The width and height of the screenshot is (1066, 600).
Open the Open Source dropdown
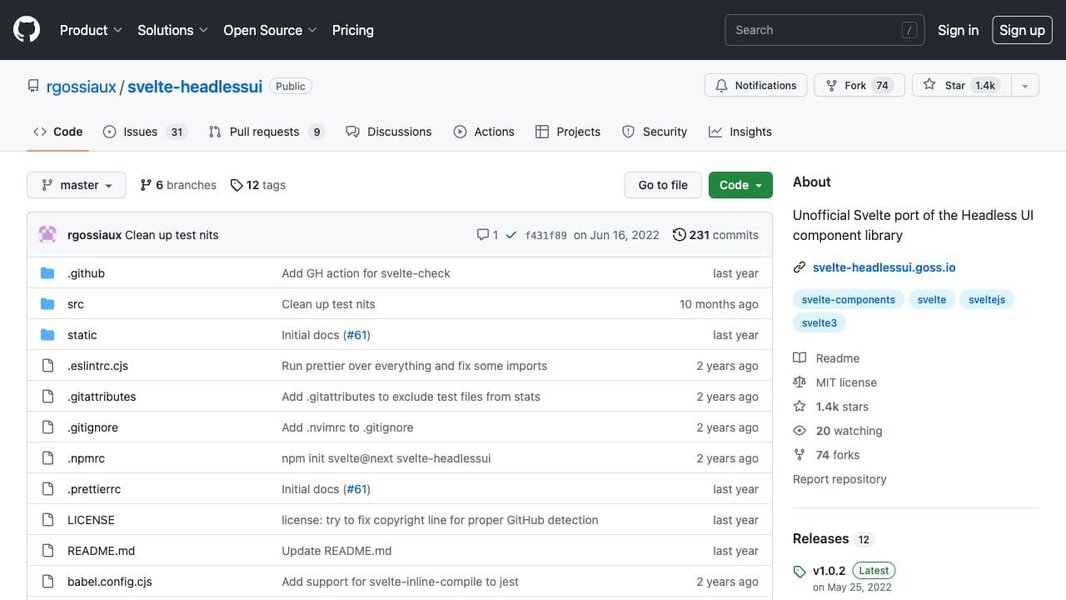[270, 30]
